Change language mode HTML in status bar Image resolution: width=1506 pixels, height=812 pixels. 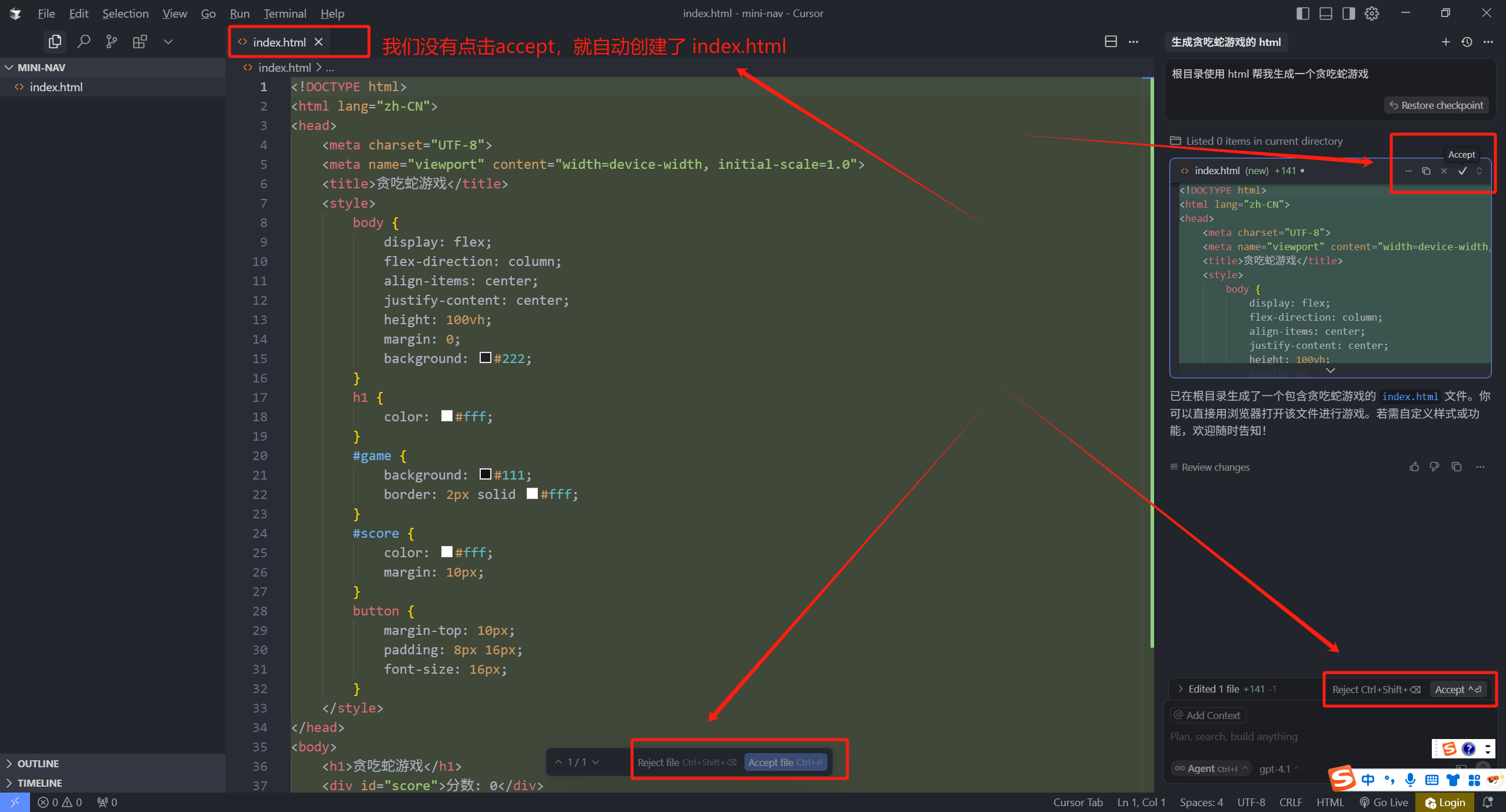[x=1330, y=802]
